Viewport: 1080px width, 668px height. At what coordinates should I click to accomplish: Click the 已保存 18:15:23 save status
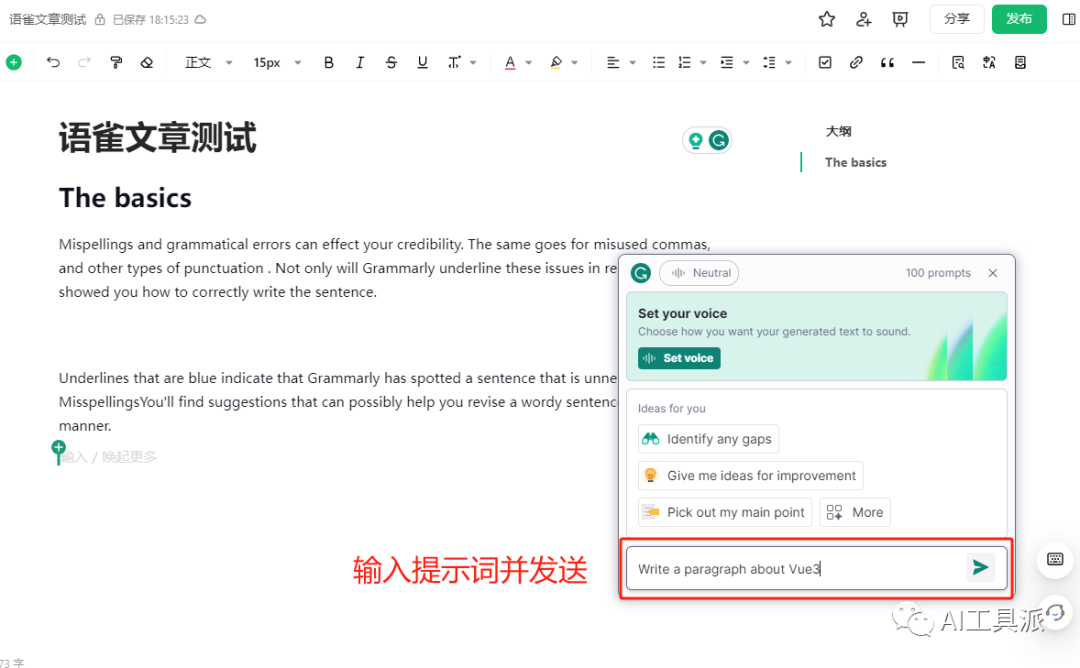[x=151, y=19]
